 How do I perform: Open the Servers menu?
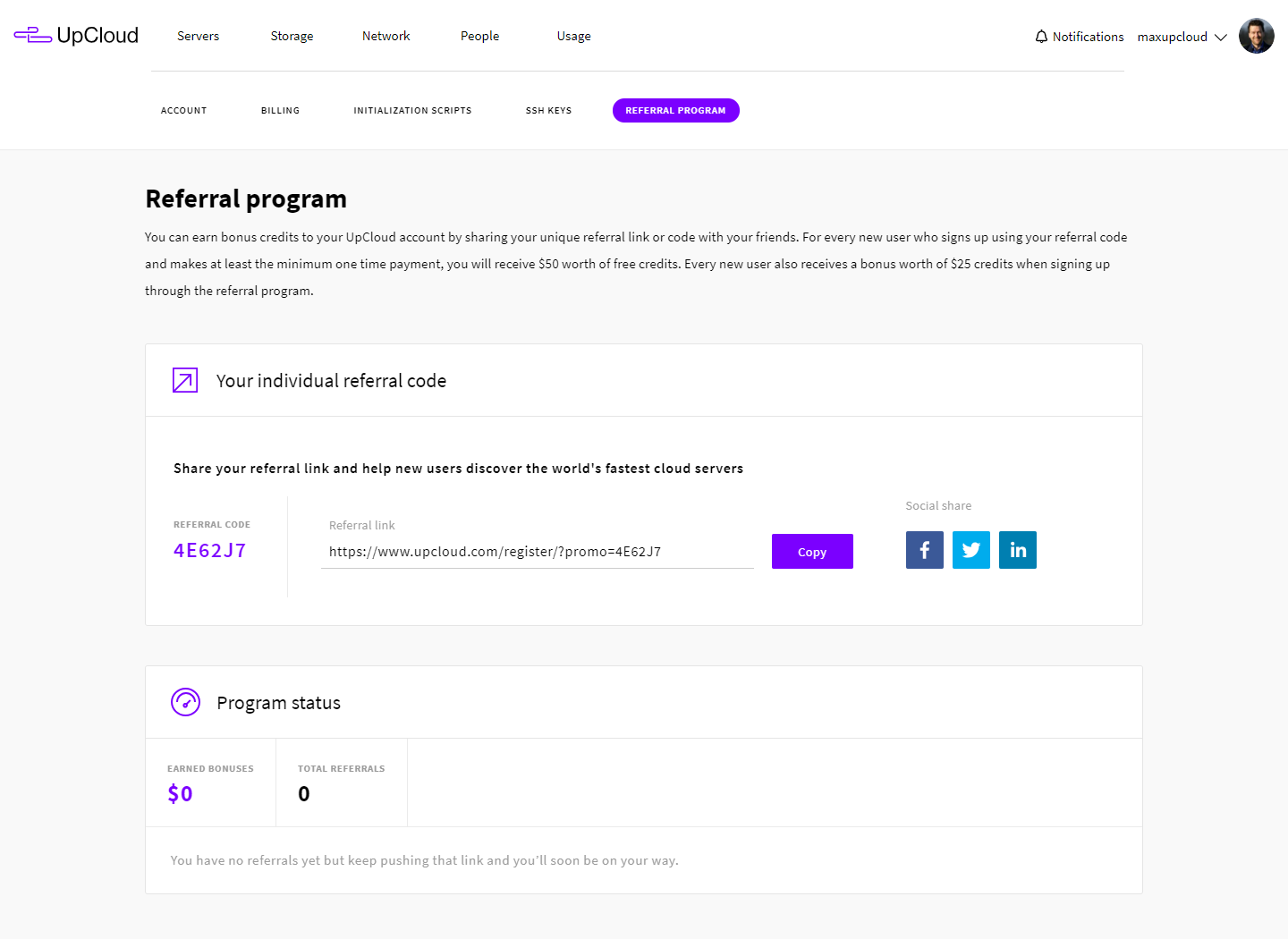[x=198, y=36]
